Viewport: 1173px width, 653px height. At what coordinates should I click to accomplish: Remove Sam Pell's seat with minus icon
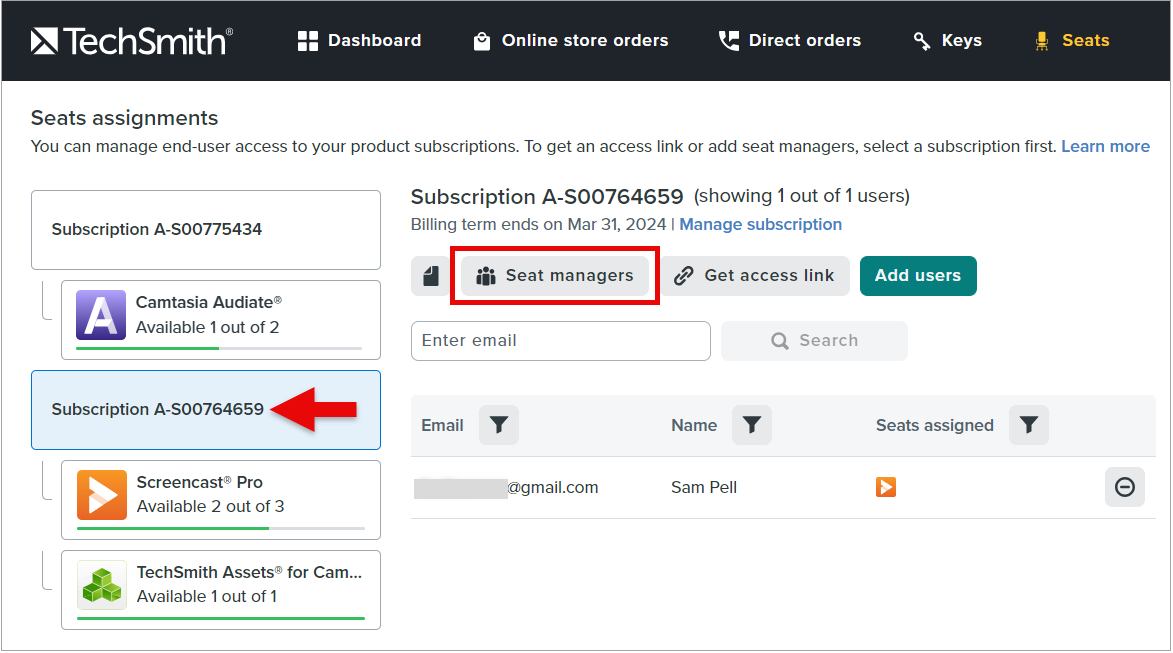coord(1124,487)
